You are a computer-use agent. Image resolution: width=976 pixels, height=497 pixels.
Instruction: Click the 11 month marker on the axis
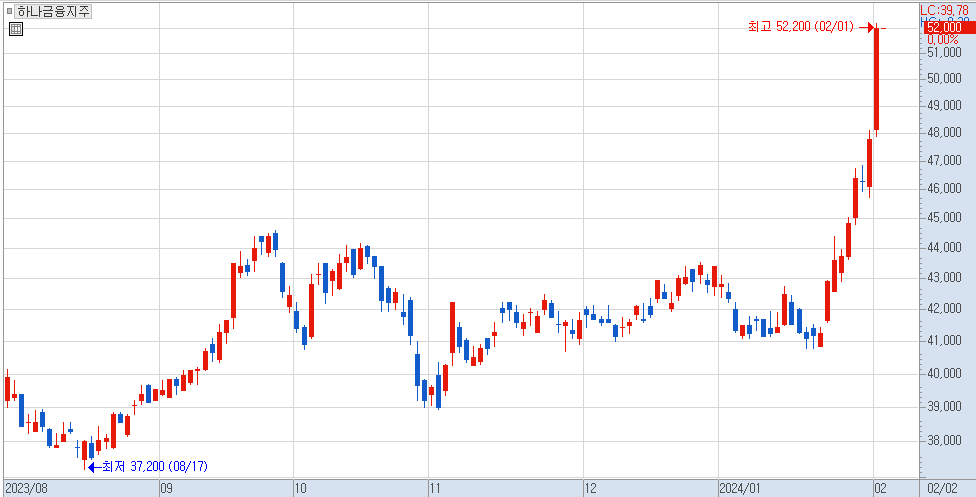(x=434, y=488)
